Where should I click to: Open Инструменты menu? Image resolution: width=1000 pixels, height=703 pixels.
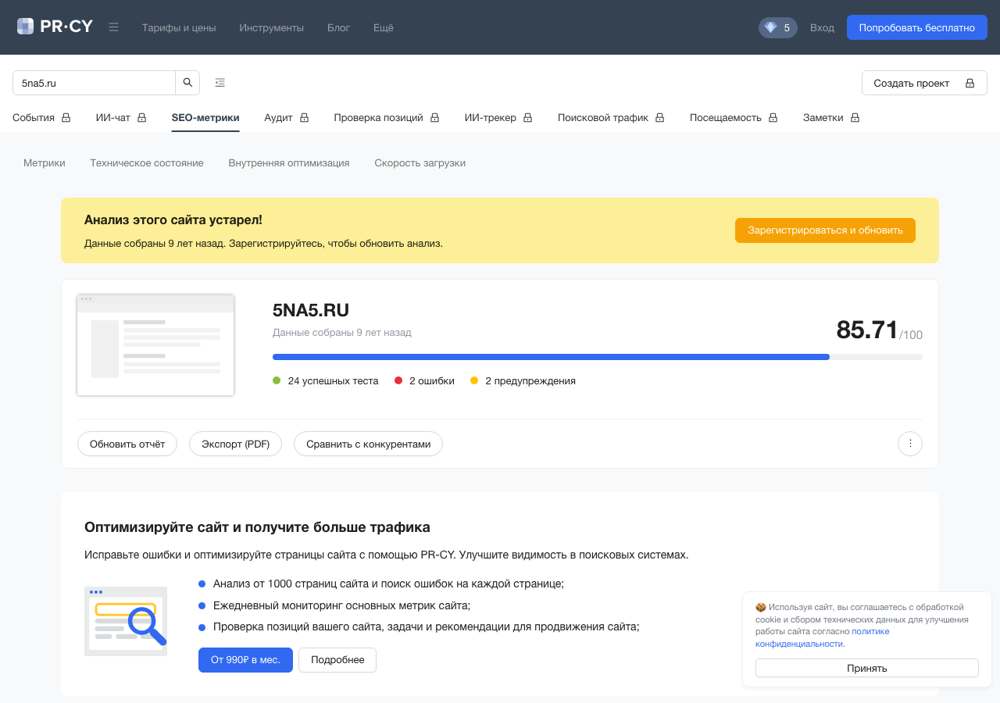pos(271,27)
